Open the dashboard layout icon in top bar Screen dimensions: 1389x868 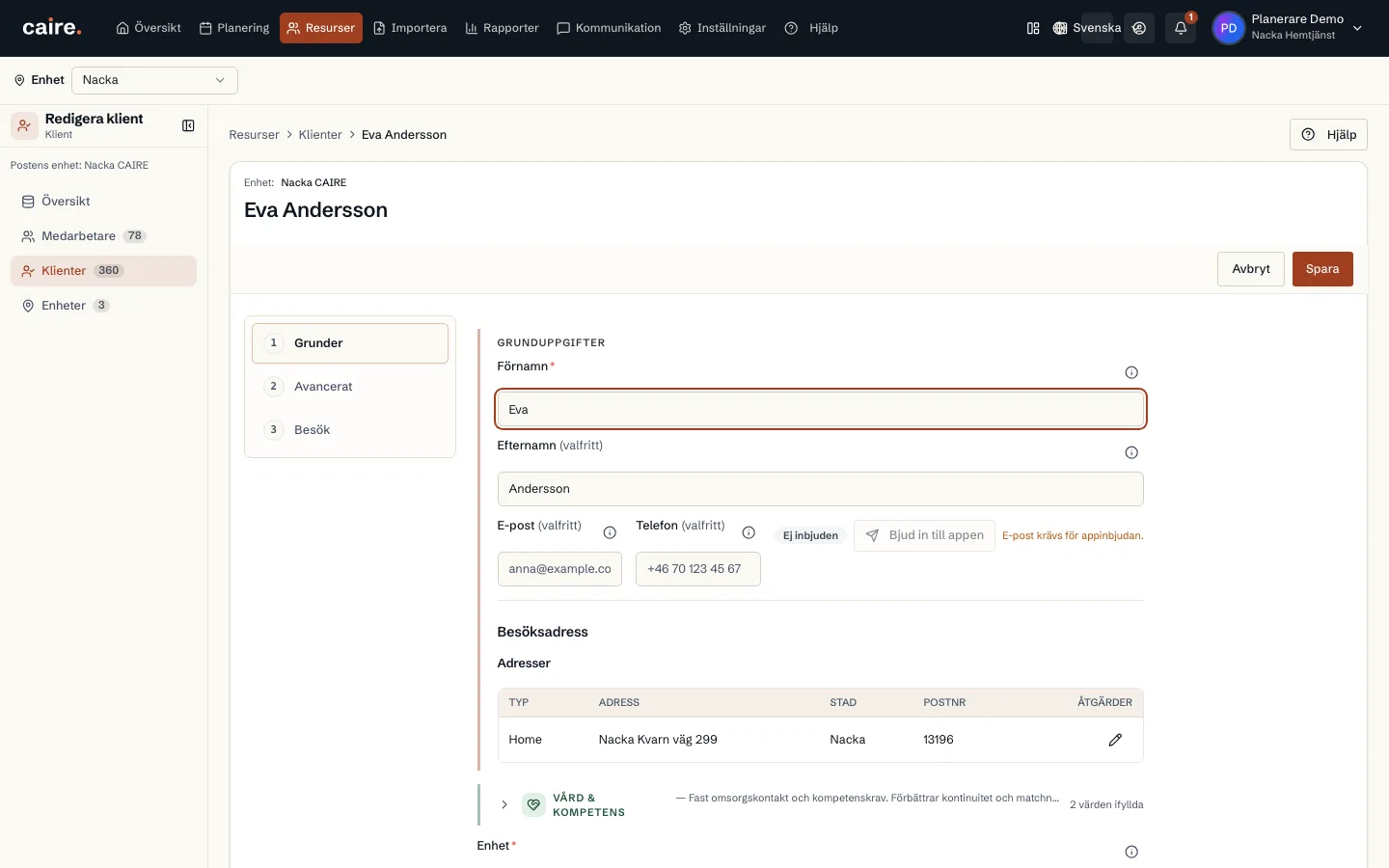click(1033, 28)
